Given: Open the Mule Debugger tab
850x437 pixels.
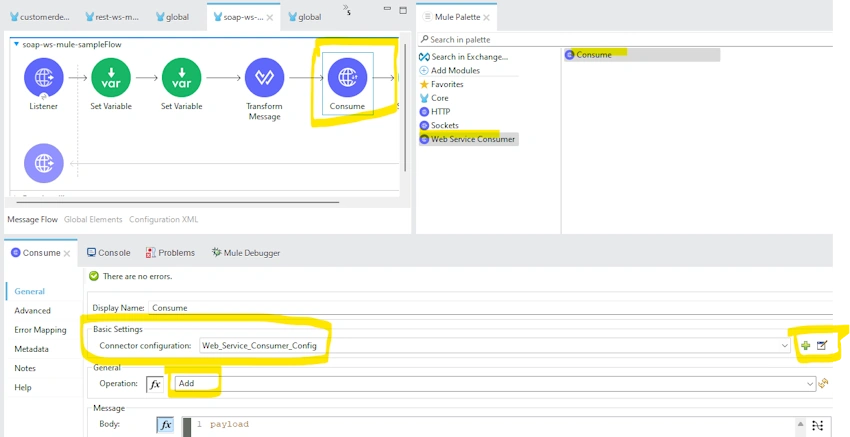Looking at the screenshot, I should click(246, 253).
